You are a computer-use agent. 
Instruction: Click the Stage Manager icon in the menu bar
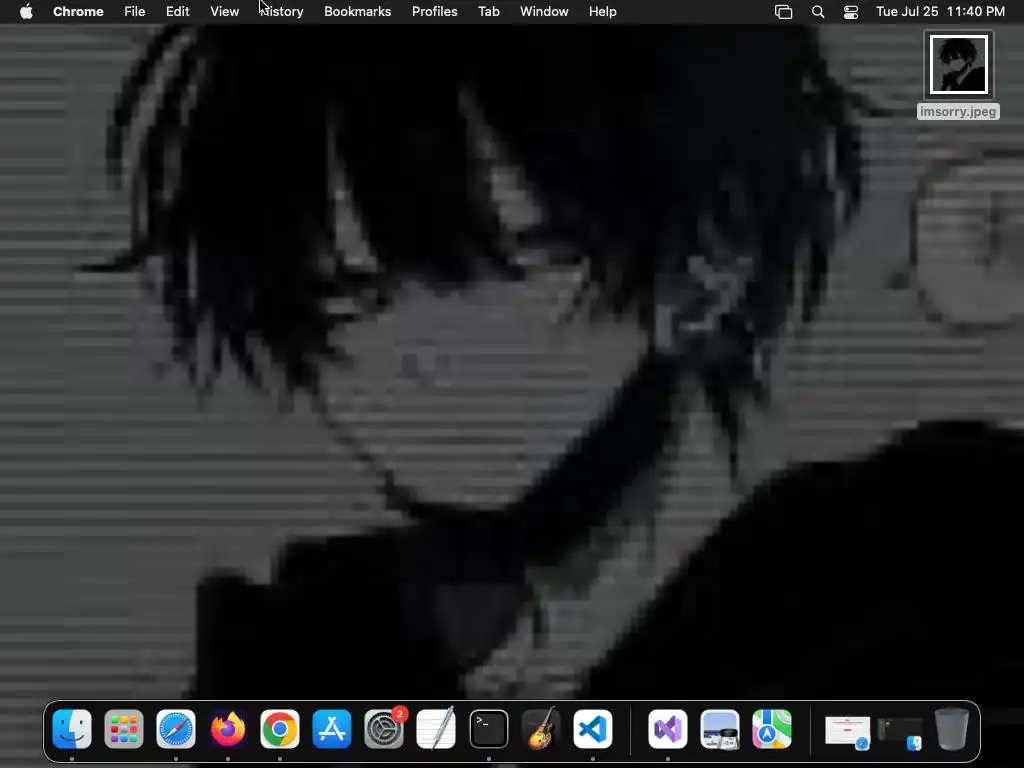[784, 12]
